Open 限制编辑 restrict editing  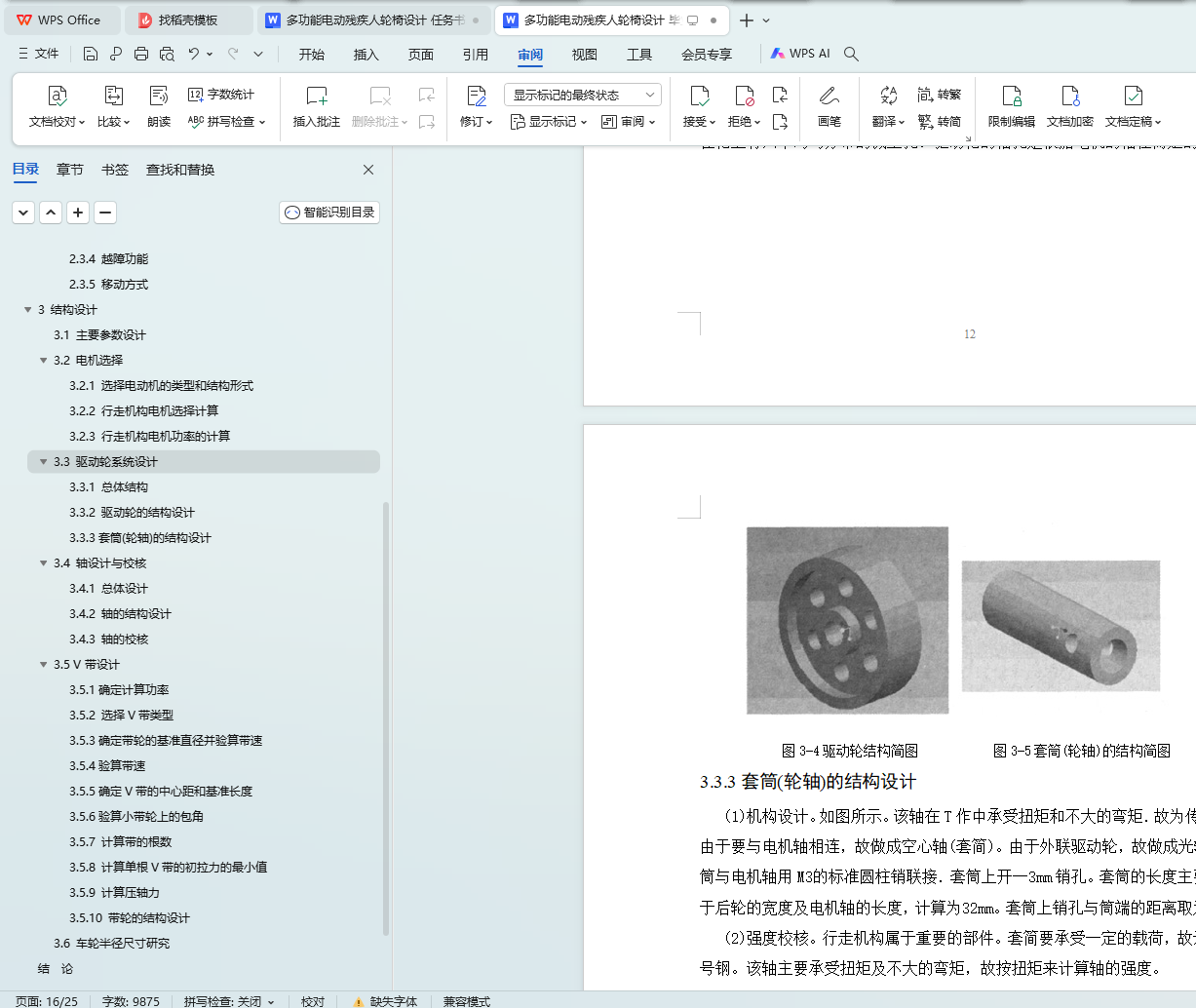click(x=1012, y=106)
